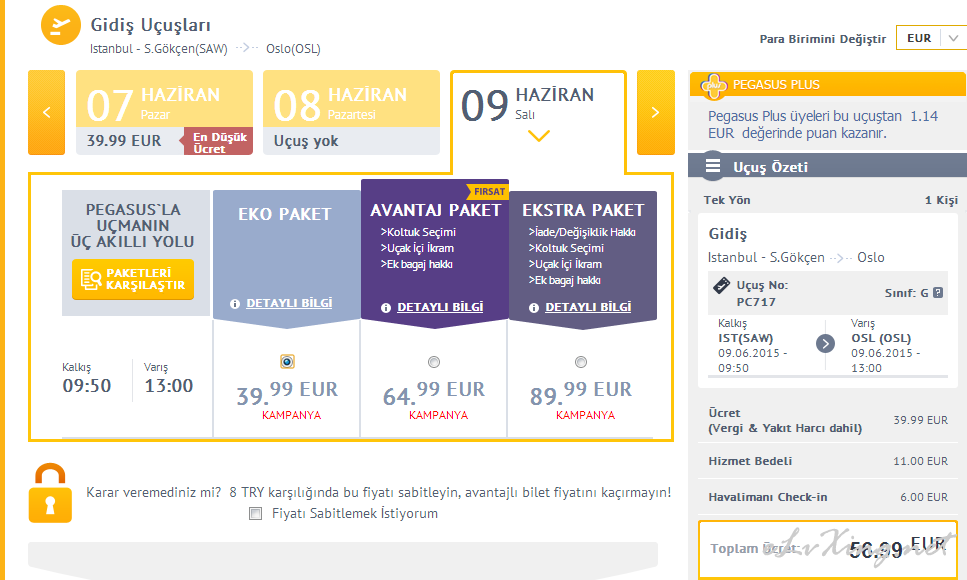Click the departure time 09:50
Image resolution: width=967 pixels, height=580 pixels.
click(x=87, y=386)
